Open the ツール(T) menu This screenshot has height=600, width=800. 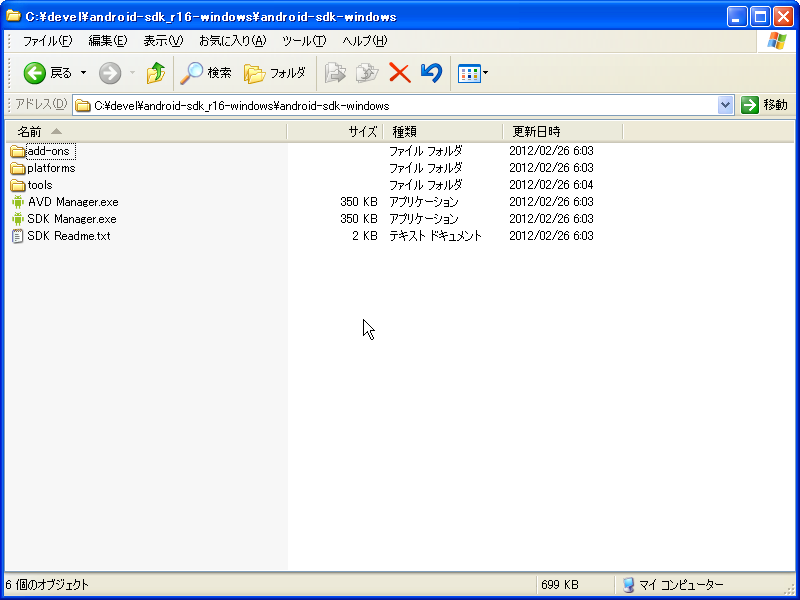pos(304,41)
